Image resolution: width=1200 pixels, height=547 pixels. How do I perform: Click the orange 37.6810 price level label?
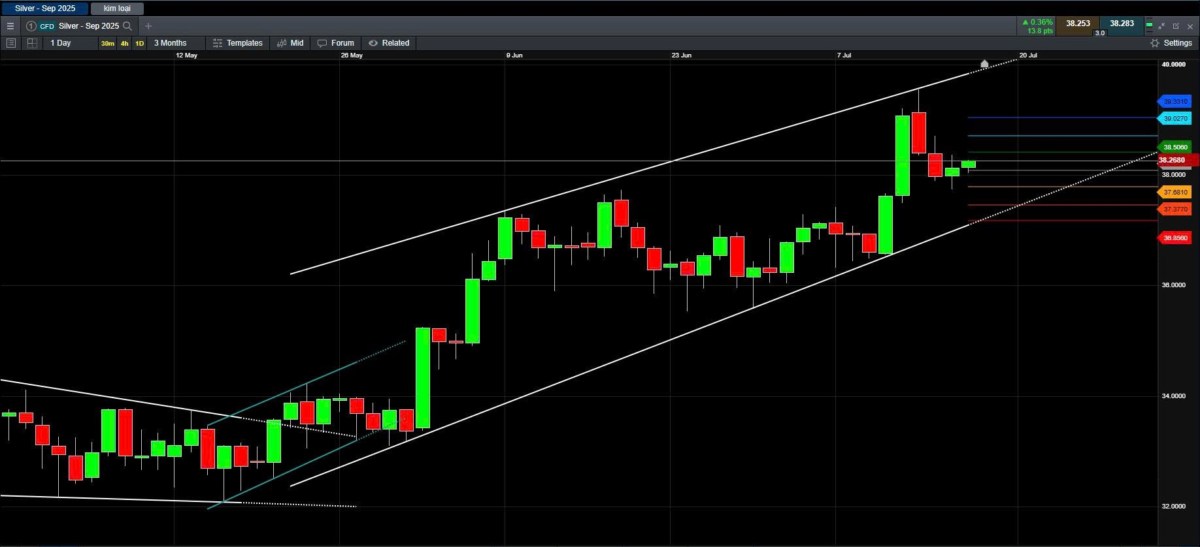1174,191
